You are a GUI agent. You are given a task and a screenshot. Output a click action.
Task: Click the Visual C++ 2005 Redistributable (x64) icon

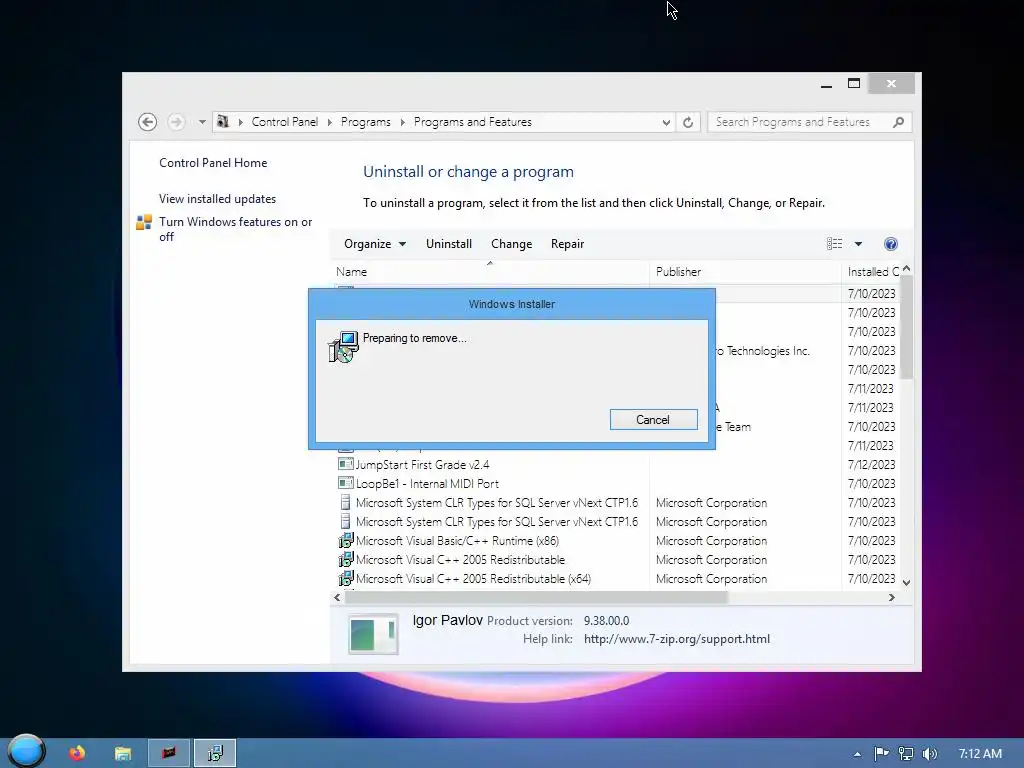(345, 579)
